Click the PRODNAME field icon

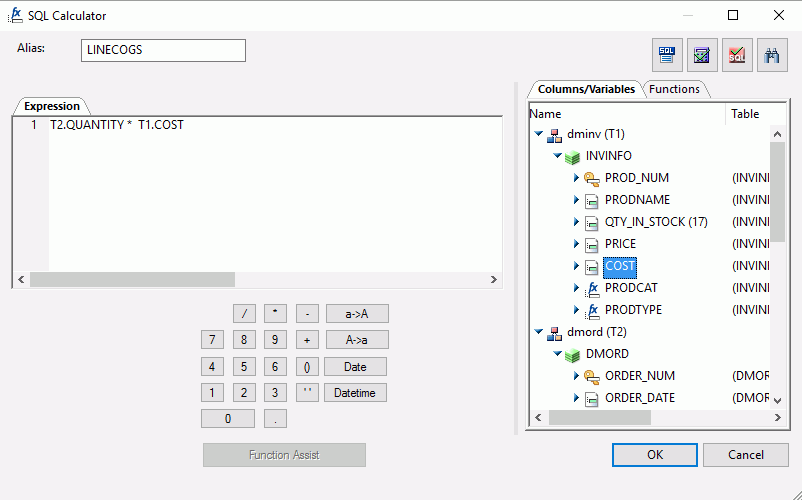tap(591, 201)
